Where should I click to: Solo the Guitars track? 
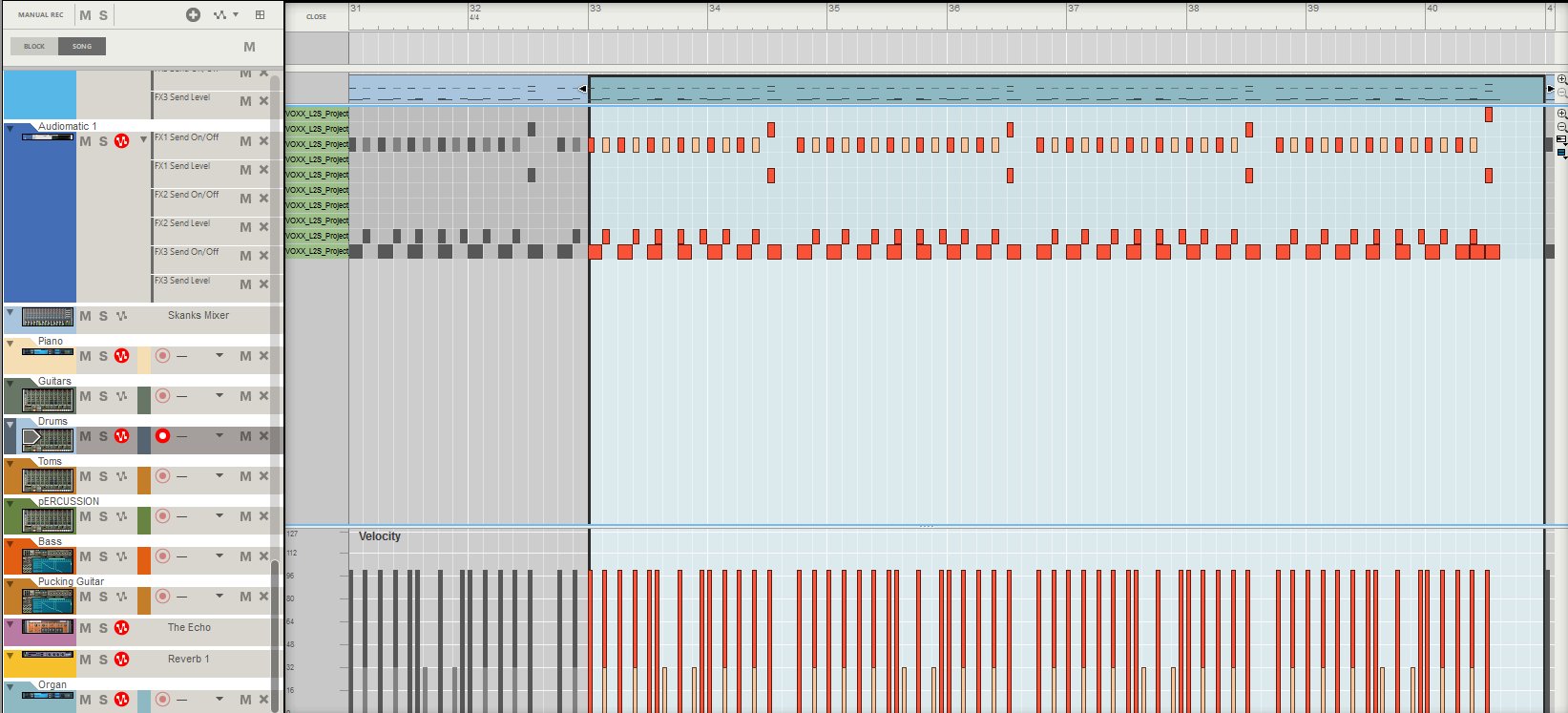(103, 396)
